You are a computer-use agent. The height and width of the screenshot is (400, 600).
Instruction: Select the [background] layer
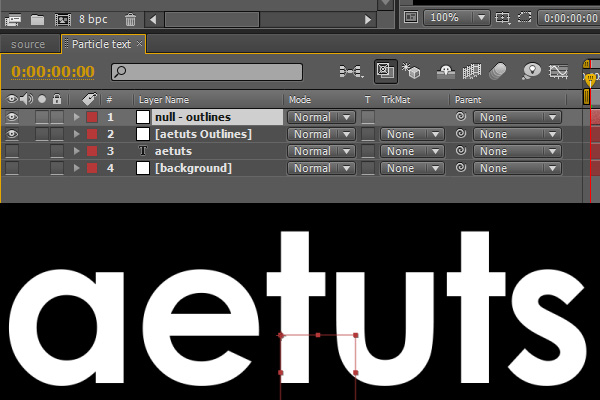click(x=193, y=168)
